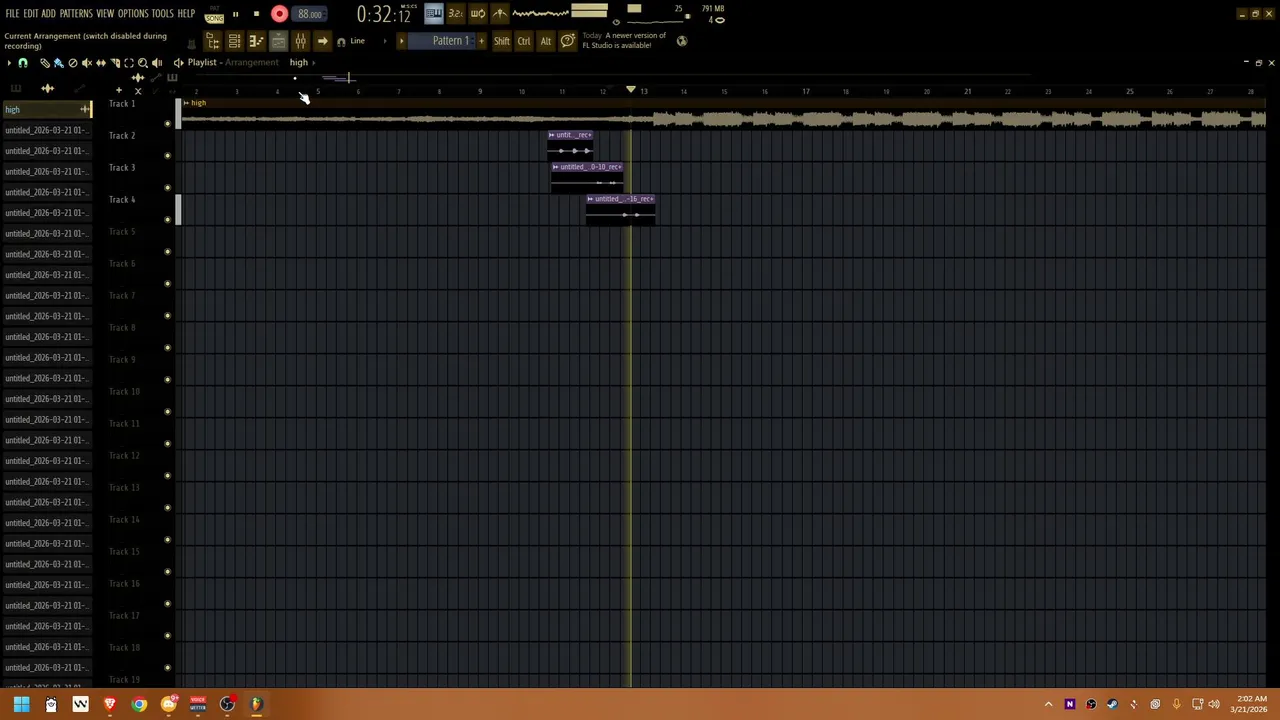The image size is (1280, 720).
Task: Toggle loop recording icon
Action: point(477,14)
